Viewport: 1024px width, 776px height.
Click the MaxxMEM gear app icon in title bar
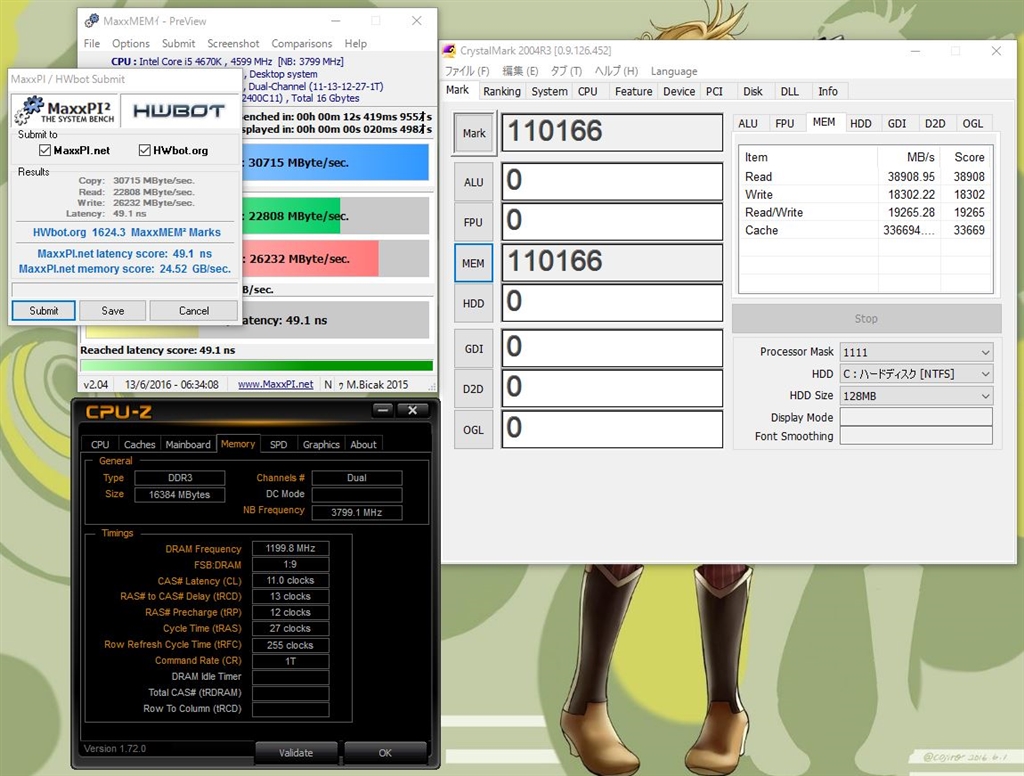point(91,21)
